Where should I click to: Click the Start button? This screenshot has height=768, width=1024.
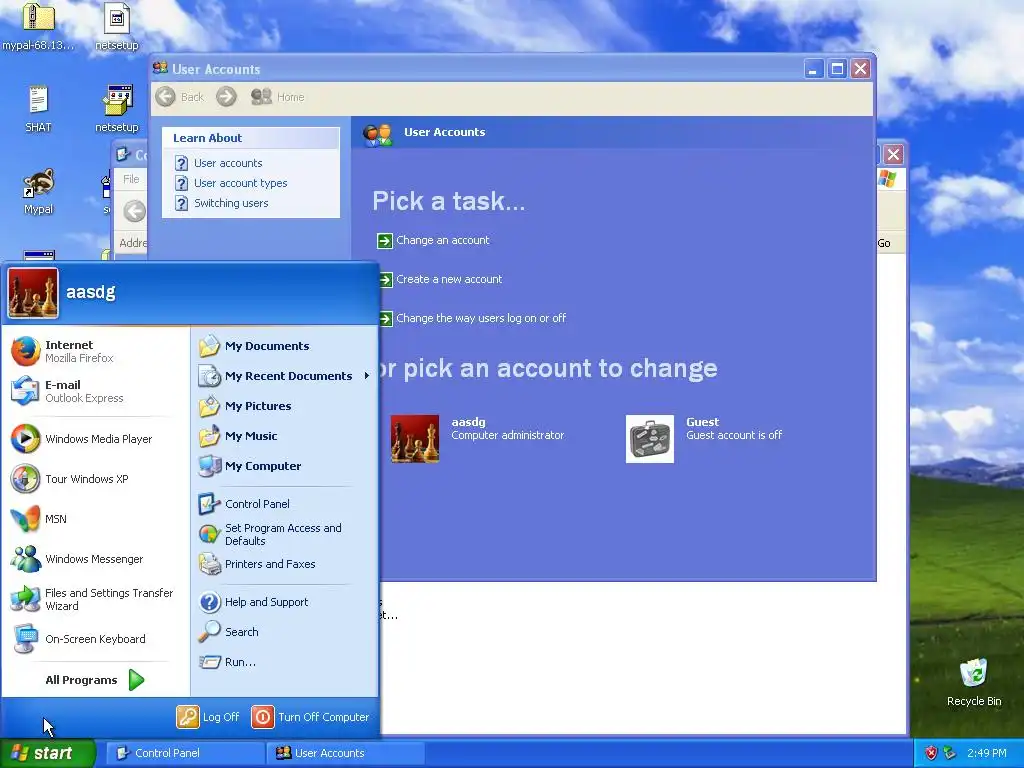(x=47, y=753)
